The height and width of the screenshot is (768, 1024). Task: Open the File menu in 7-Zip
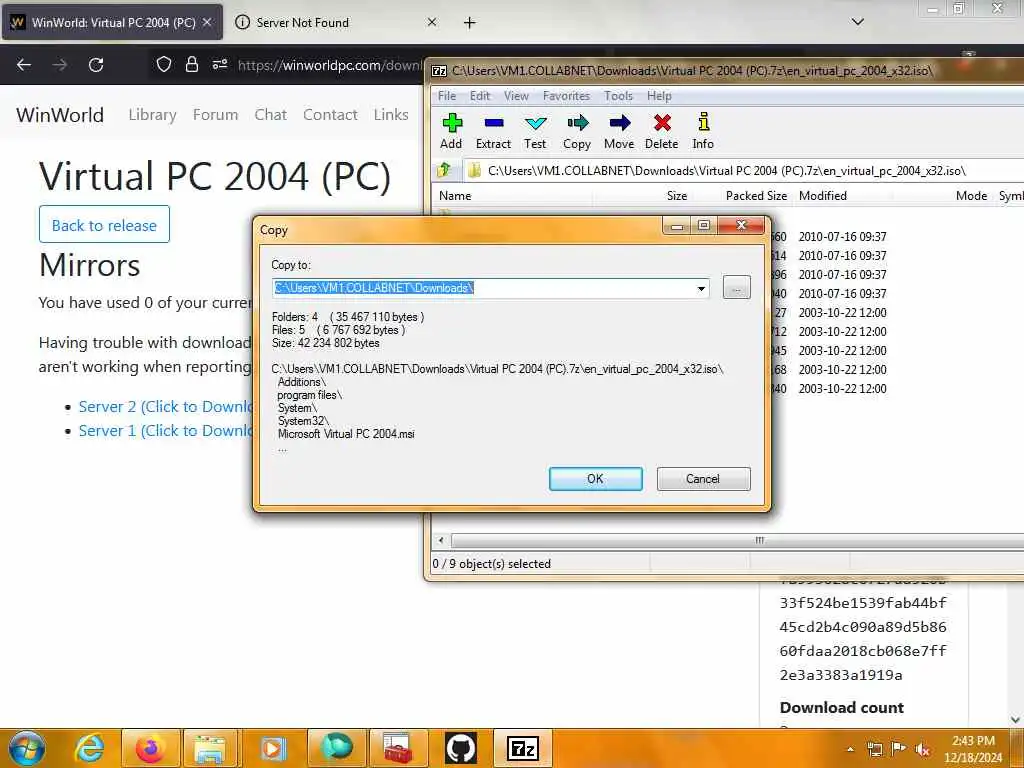tap(447, 96)
